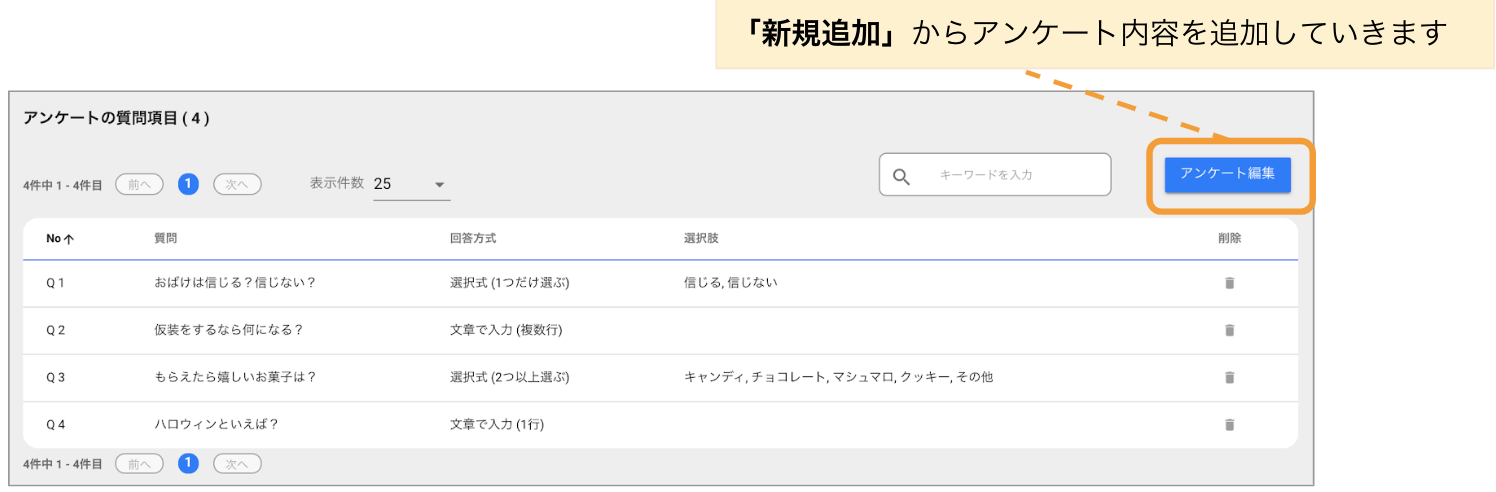Click the top 前へ pagination button
Image resolution: width=1496 pixels, height=492 pixels.
[x=139, y=184]
